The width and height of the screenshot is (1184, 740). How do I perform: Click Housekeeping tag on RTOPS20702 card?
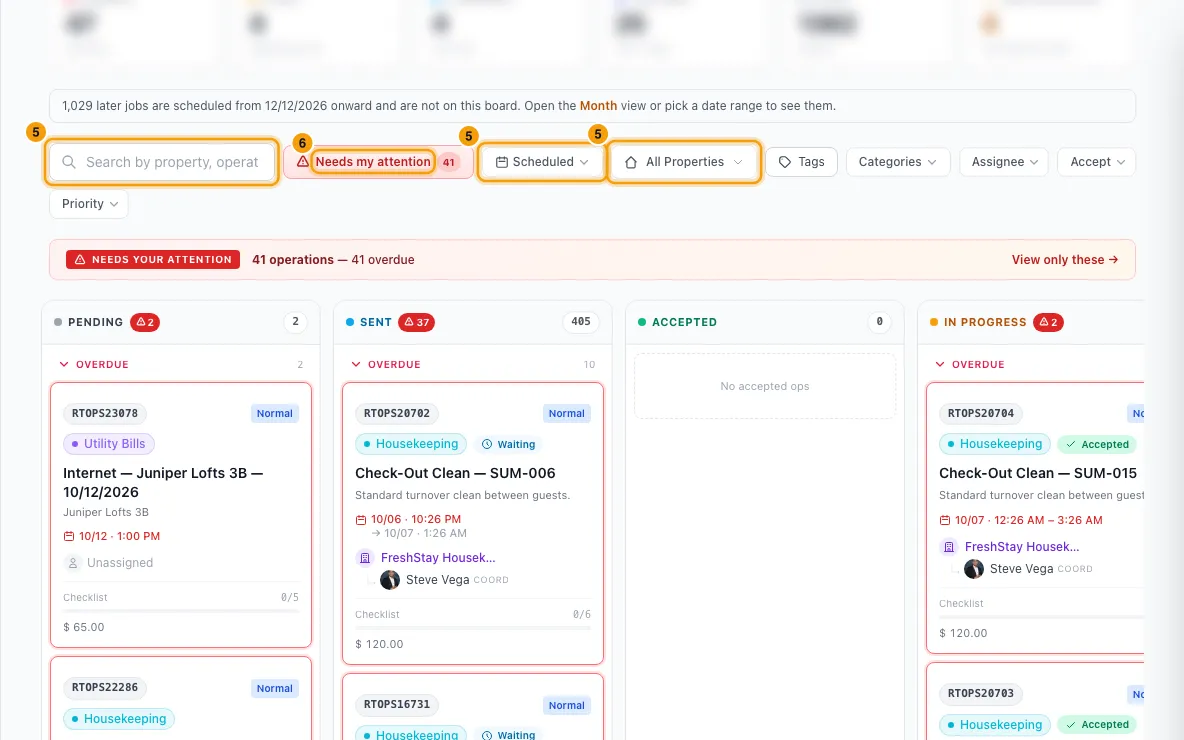411,444
